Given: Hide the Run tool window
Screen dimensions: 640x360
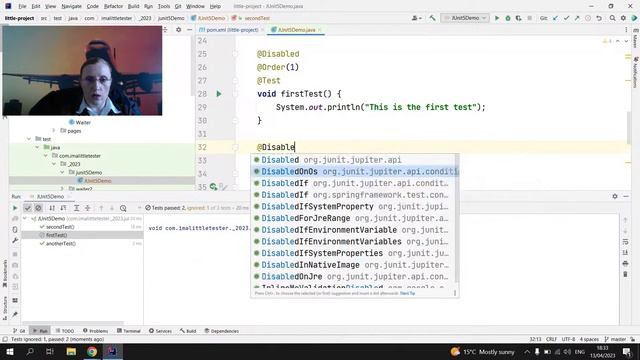Looking at the screenshot, I should (626, 196).
